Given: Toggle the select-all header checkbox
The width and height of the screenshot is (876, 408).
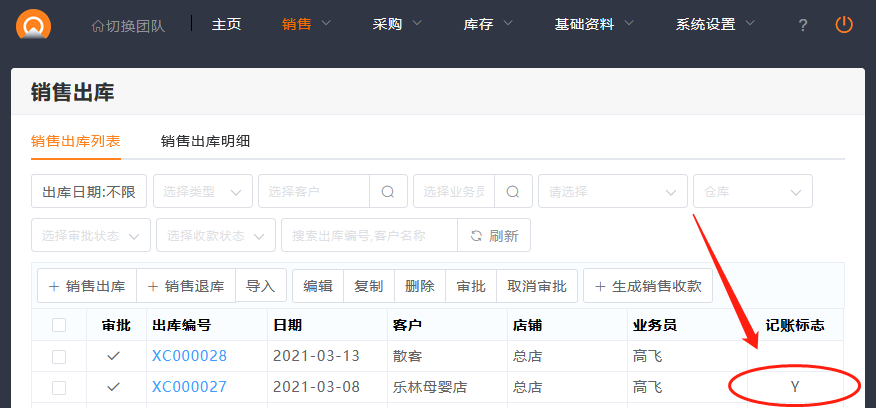Looking at the screenshot, I should coord(59,325).
